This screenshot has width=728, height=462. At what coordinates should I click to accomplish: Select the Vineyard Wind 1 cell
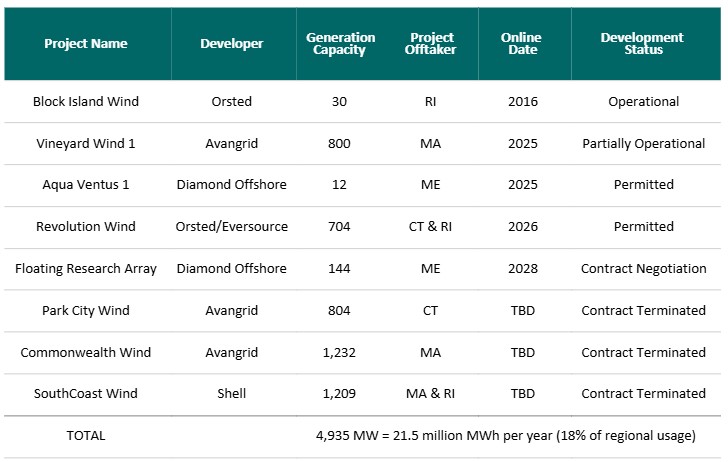[86, 143]
